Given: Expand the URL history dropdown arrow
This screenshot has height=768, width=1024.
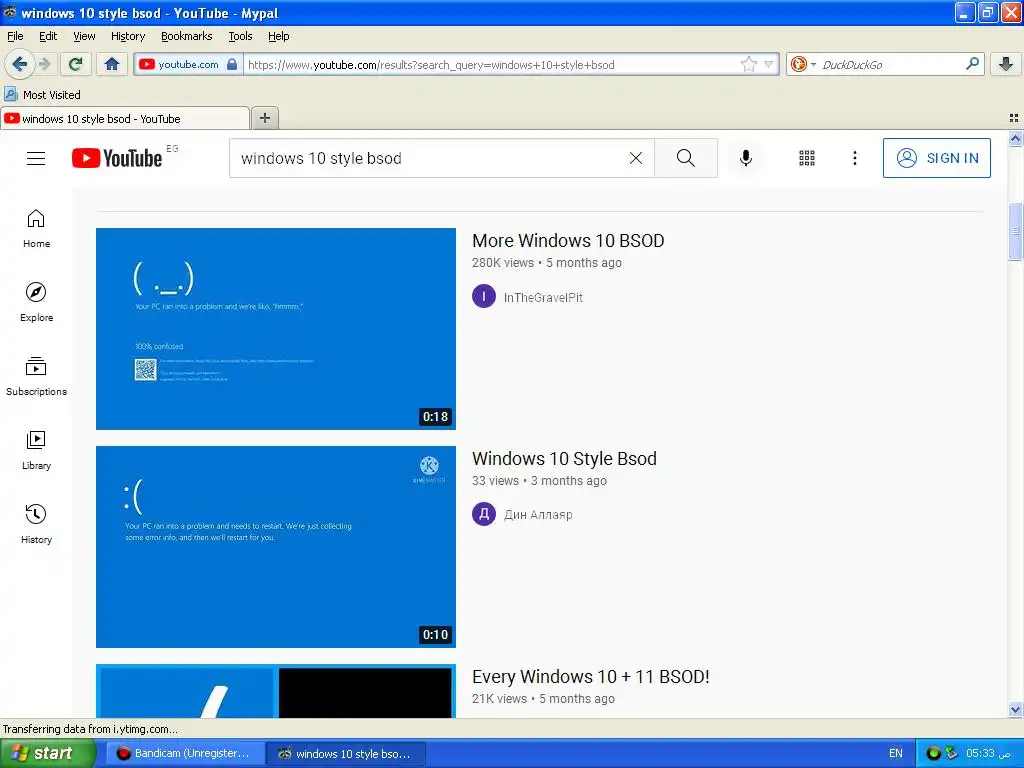Looking at the screenshot, I should (x=769, y=64).
